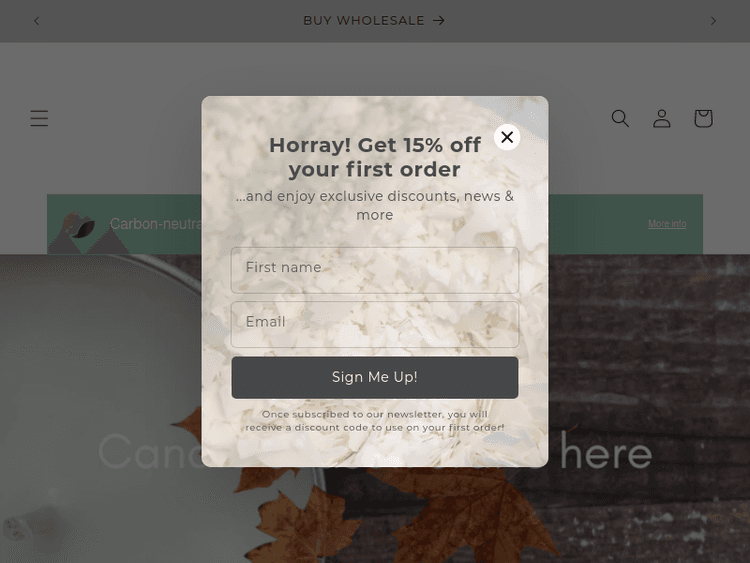Focus the First name field
The width and height of the screenshot is (750, 563).
(375, 270)
